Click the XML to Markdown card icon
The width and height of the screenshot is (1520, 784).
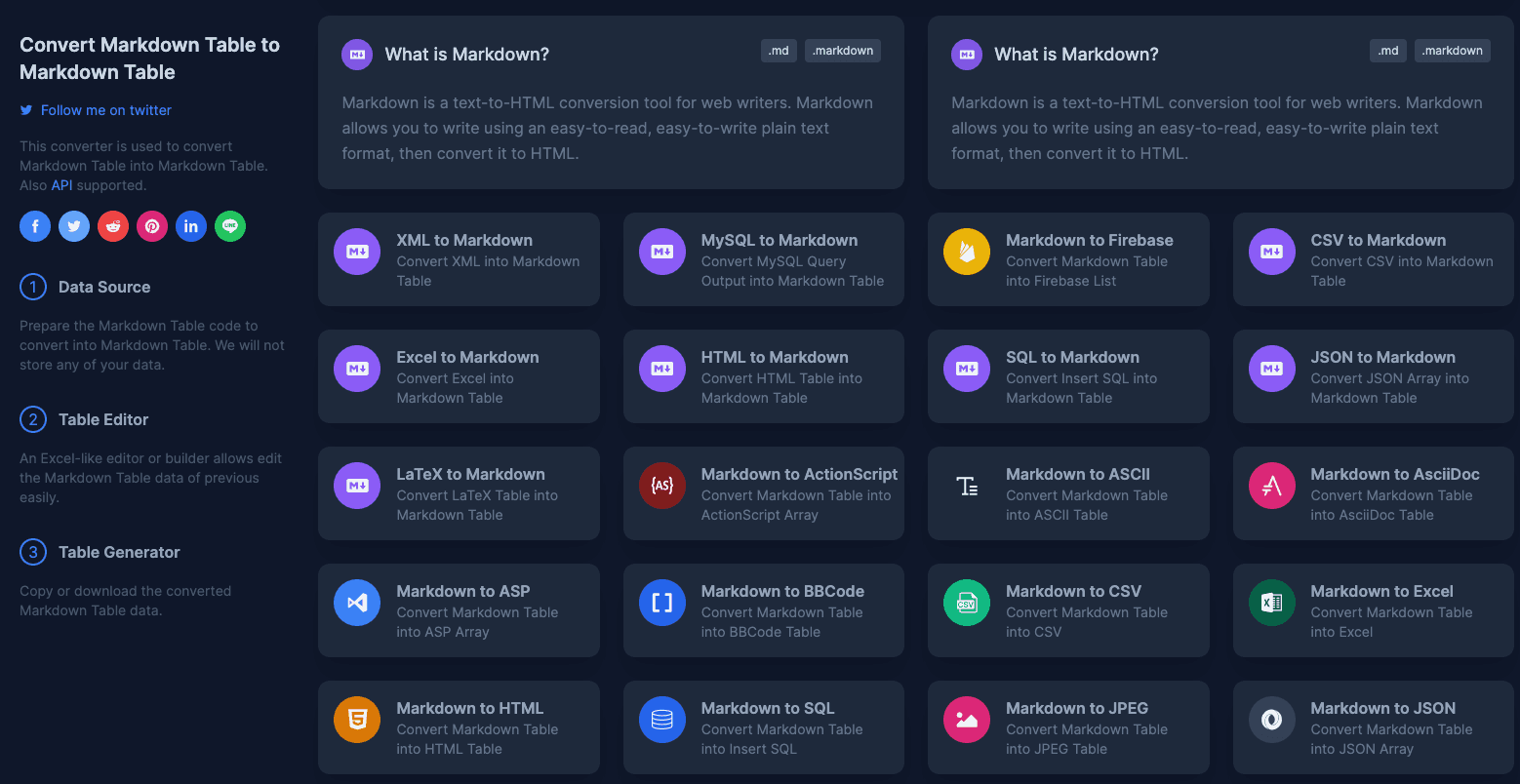coord(357,252)
